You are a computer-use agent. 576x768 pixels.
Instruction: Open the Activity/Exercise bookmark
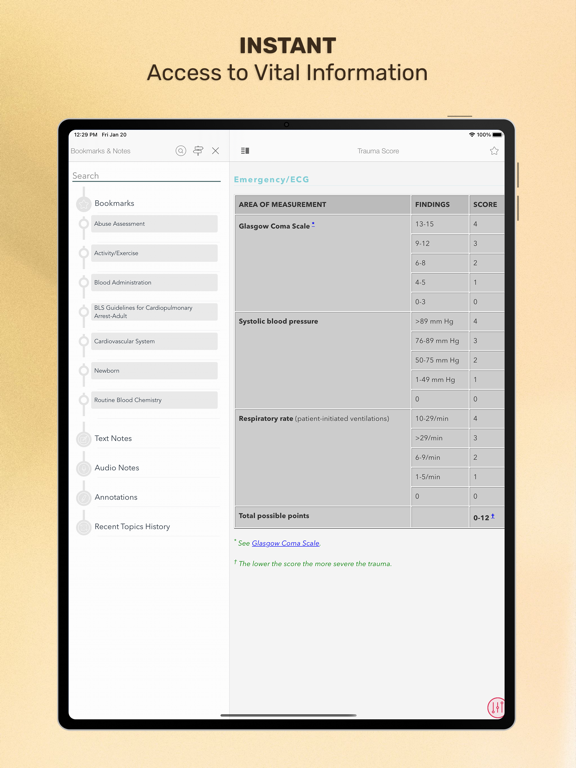pyautogui.click(x=154, y=253)
